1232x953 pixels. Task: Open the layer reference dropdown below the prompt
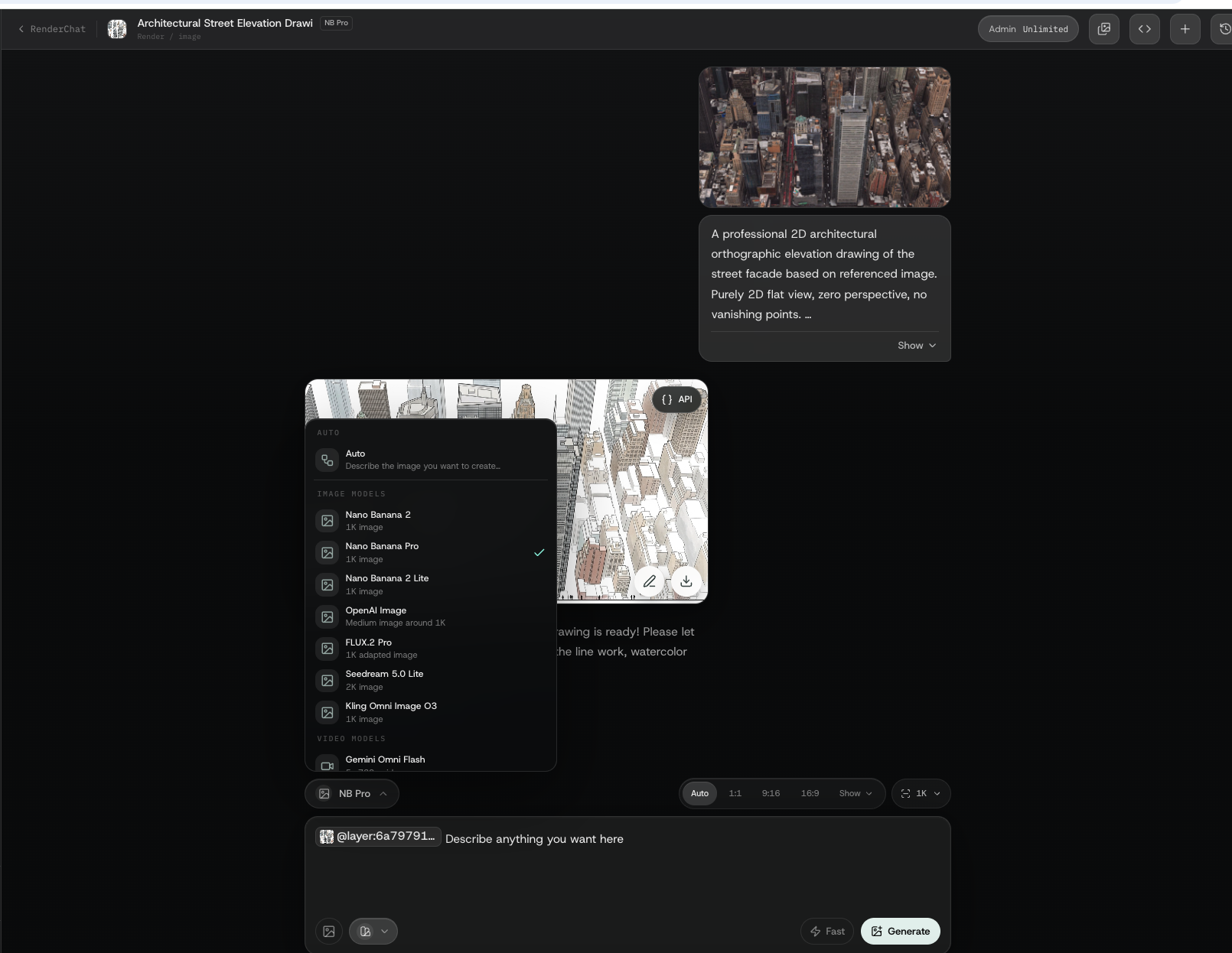373,932
